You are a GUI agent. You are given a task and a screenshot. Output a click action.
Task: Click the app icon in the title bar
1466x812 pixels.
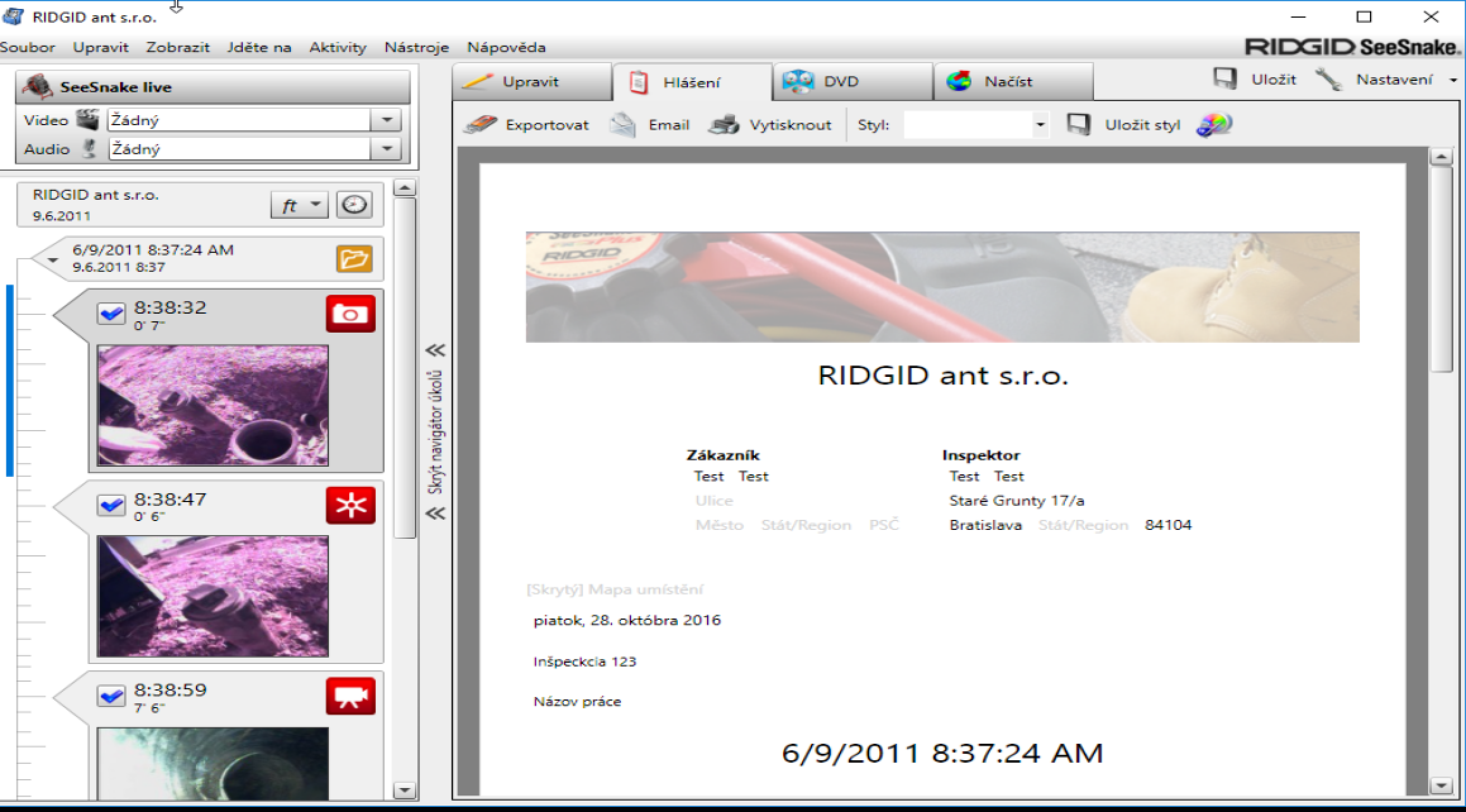(14, 16)
